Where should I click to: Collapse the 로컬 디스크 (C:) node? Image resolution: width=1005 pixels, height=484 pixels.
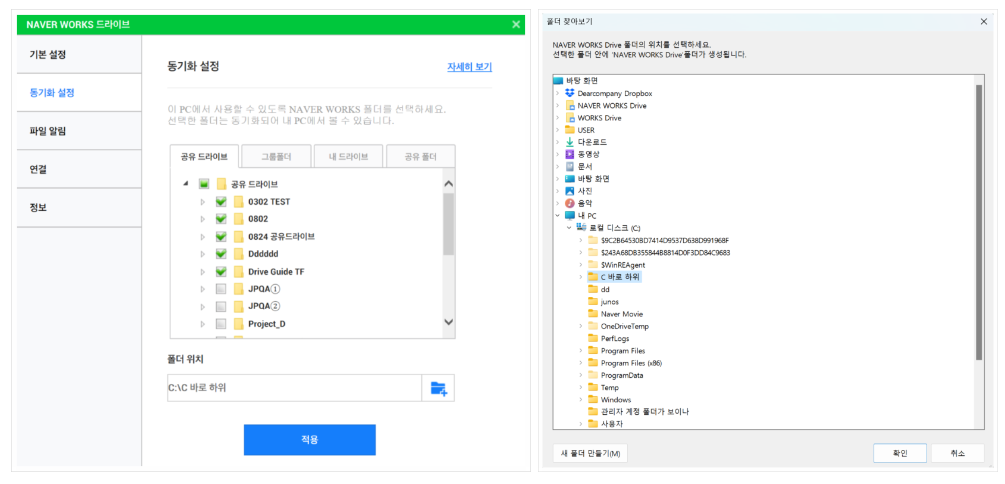(569, 228)
